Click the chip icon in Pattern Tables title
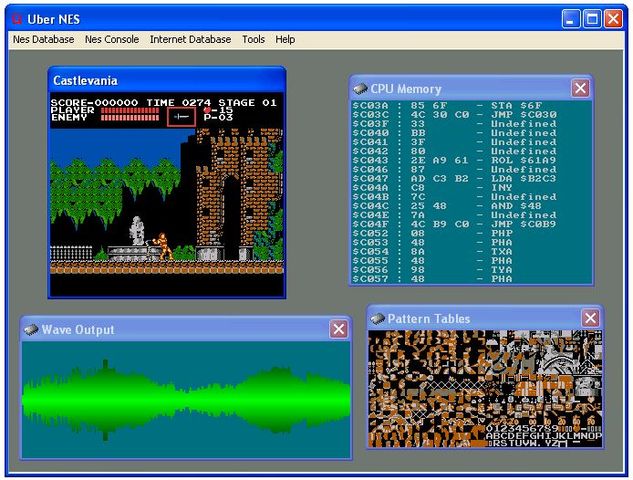This screenshot has height=480, width=633. tap(377, 319)
